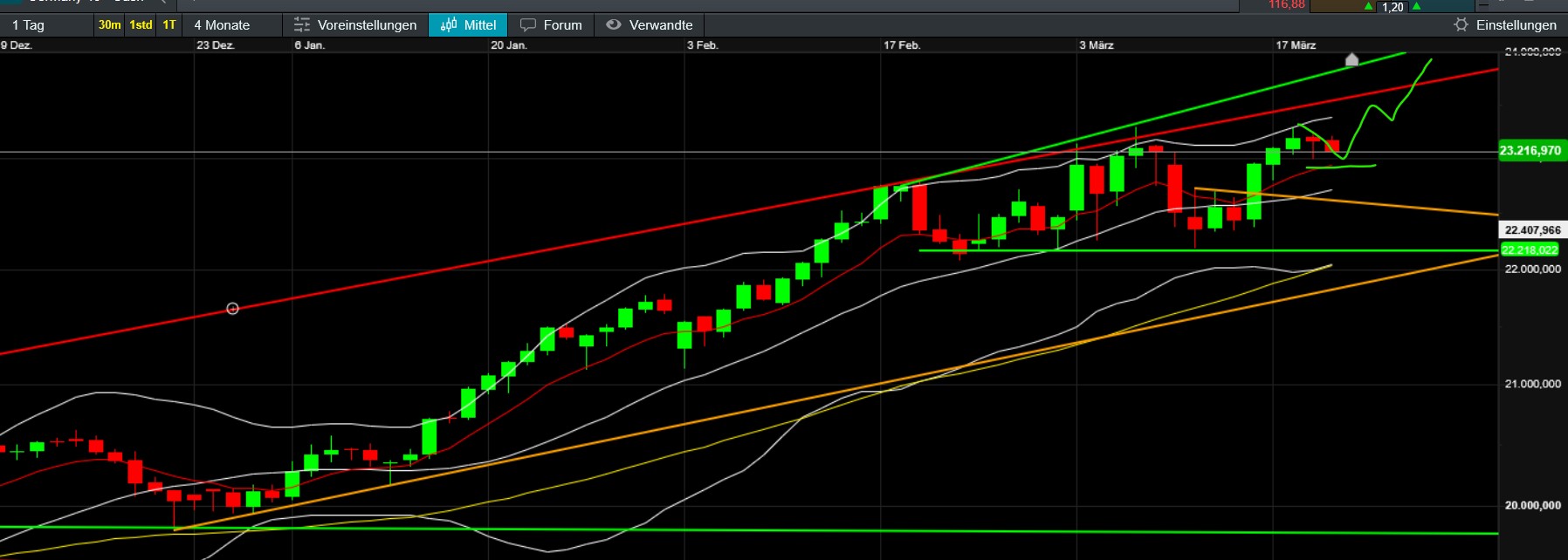Click the '3 März' date label

[1097, 45]
